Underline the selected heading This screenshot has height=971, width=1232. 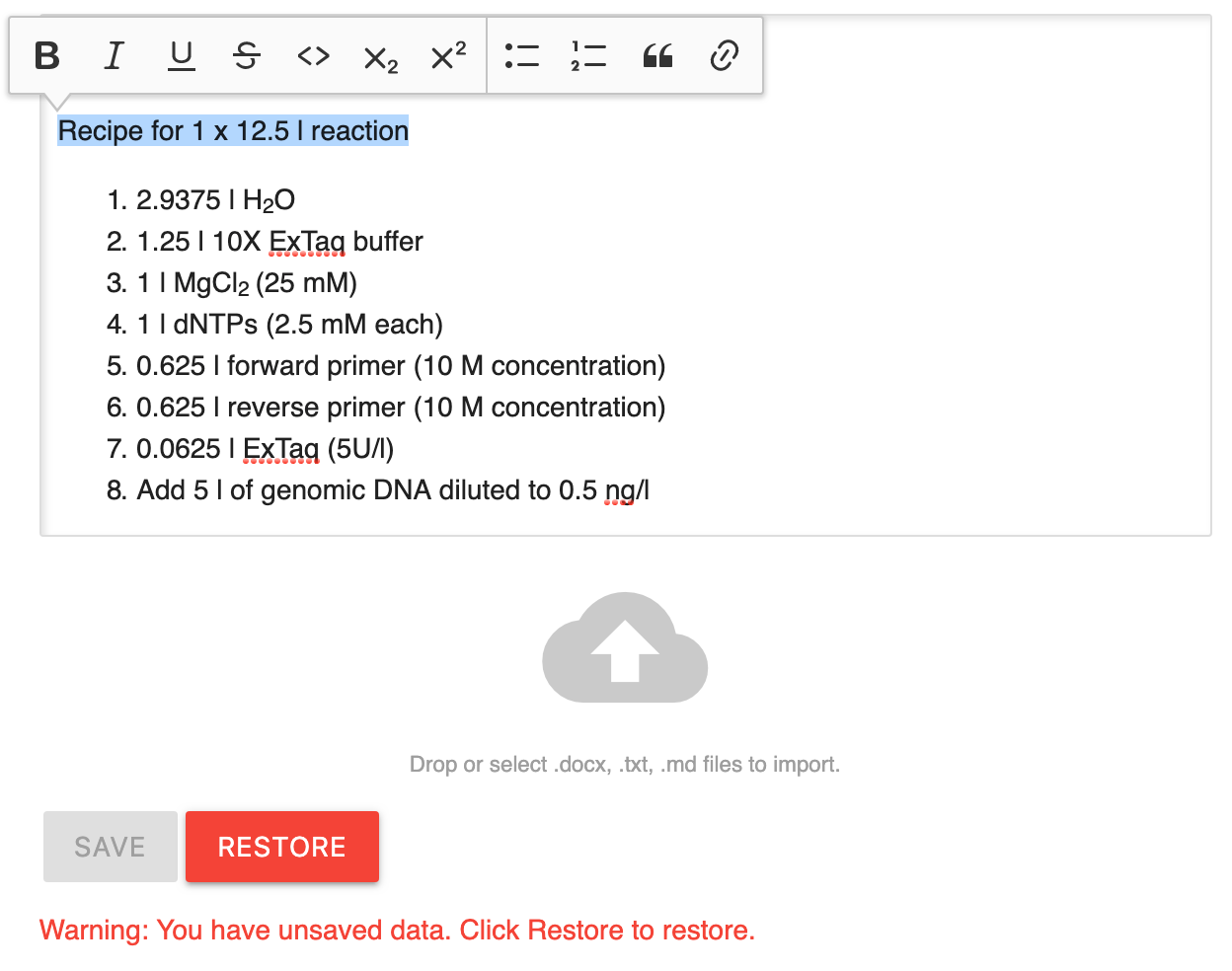(x=180, y=56)
